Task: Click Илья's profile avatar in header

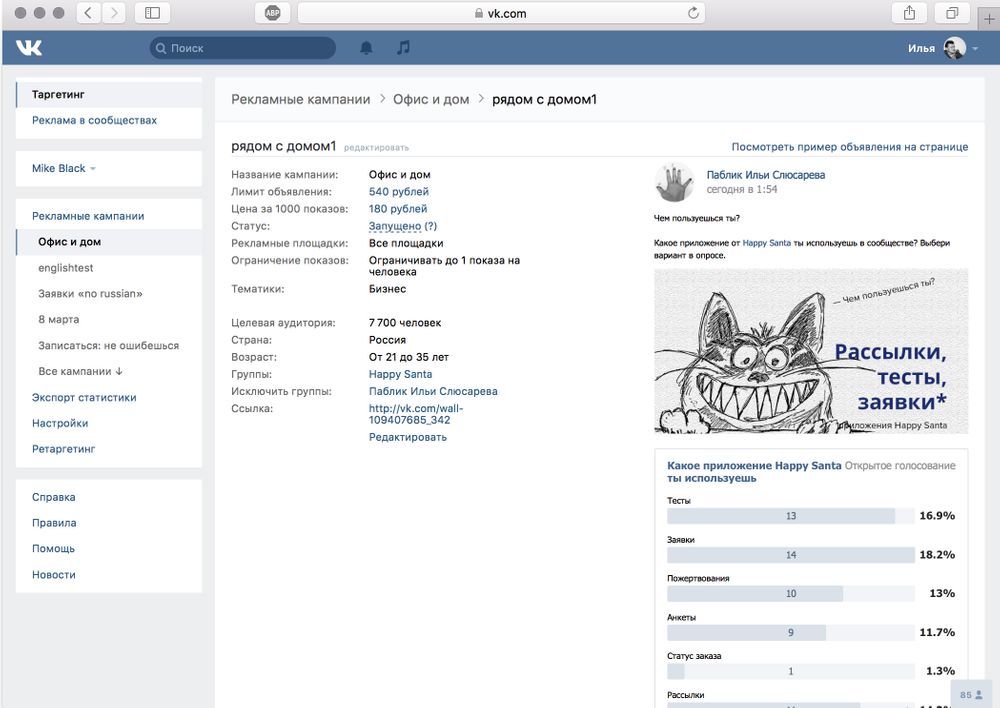Action: pyautogui.click(x=954, y=48)
